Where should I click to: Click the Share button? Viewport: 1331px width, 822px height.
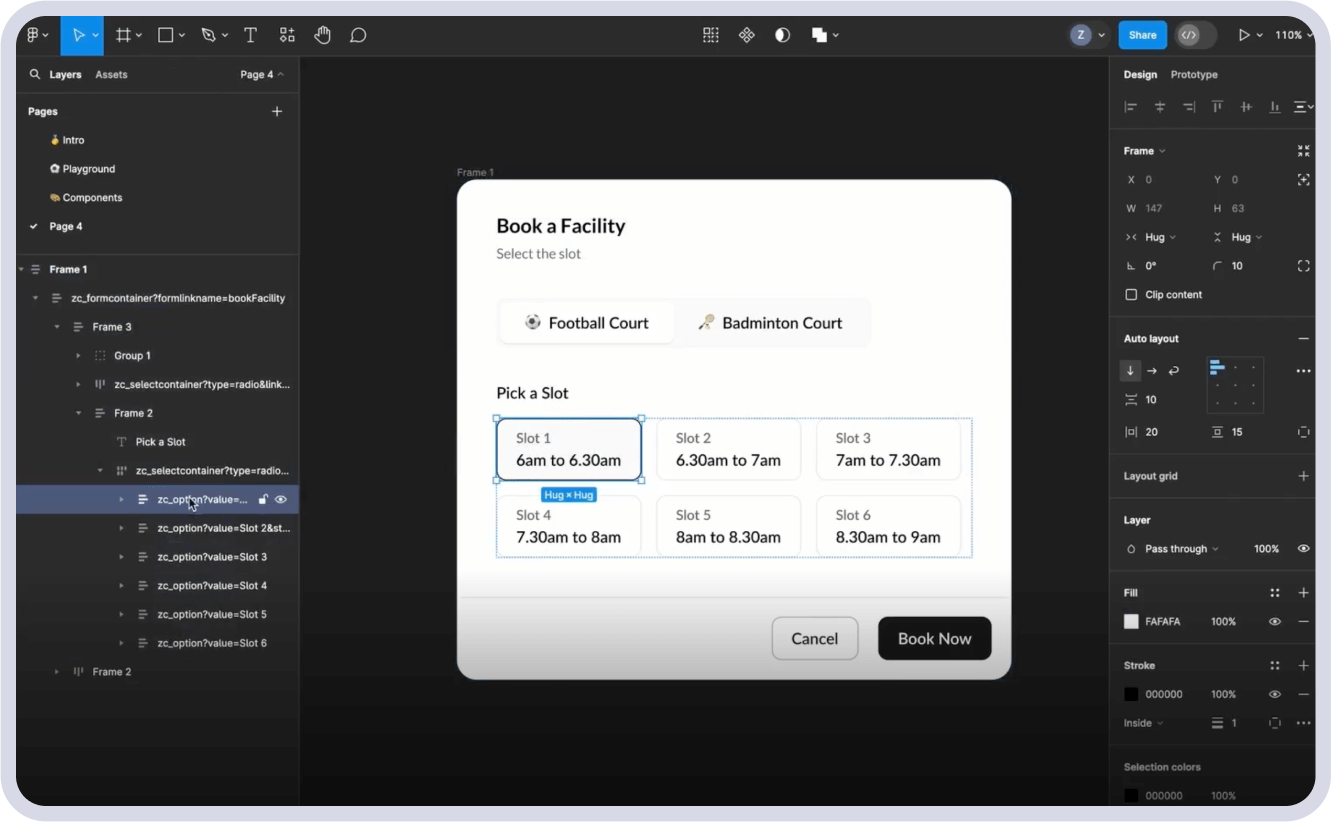[x=1142, y=35]
